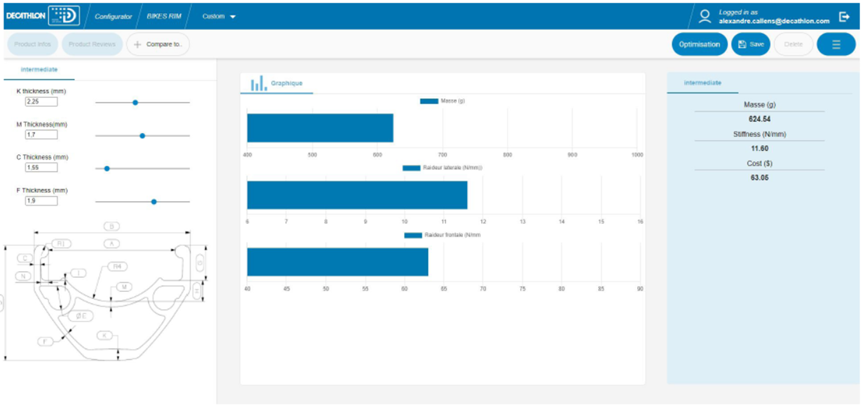Click the F Thickness slider handle
Screen dimensions: 865x408
coord(154,201)
